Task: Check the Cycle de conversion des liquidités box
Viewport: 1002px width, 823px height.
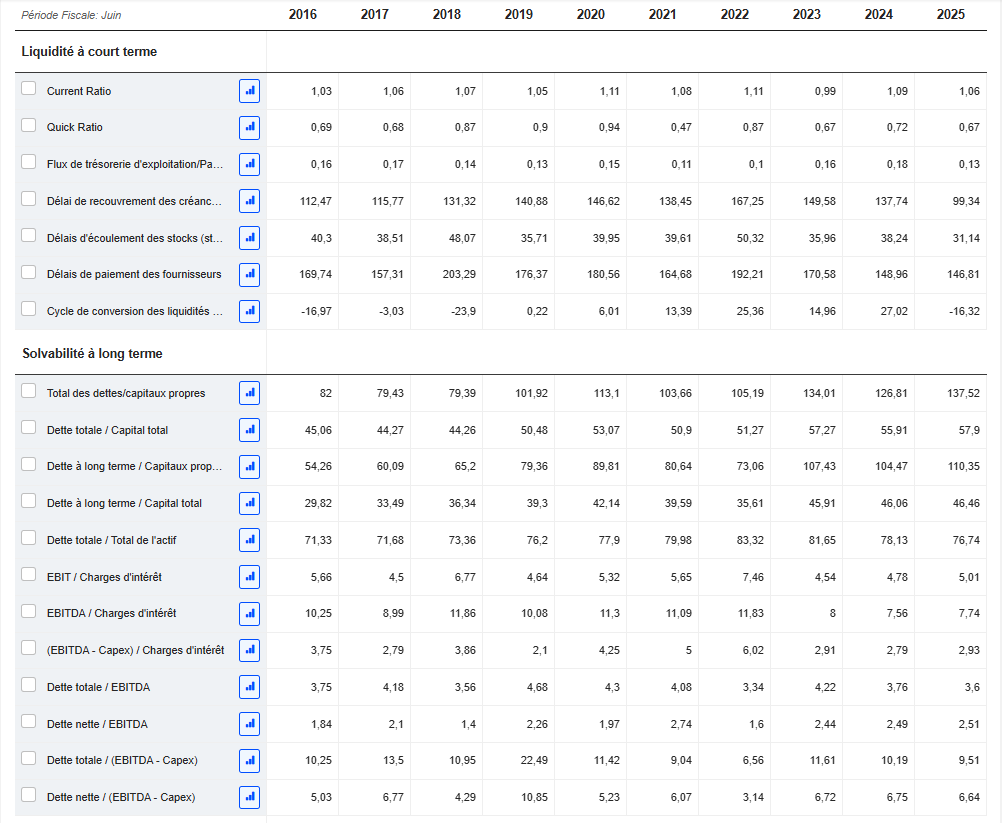Action: 29,309
